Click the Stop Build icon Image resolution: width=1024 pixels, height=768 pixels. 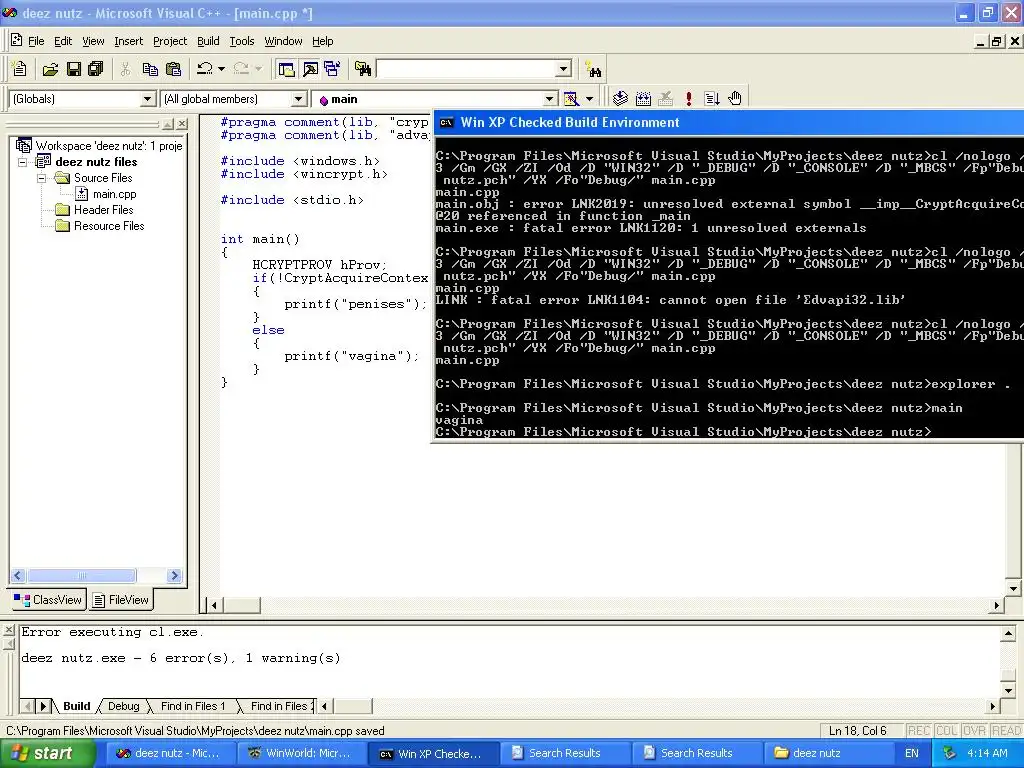pos(665,99)
